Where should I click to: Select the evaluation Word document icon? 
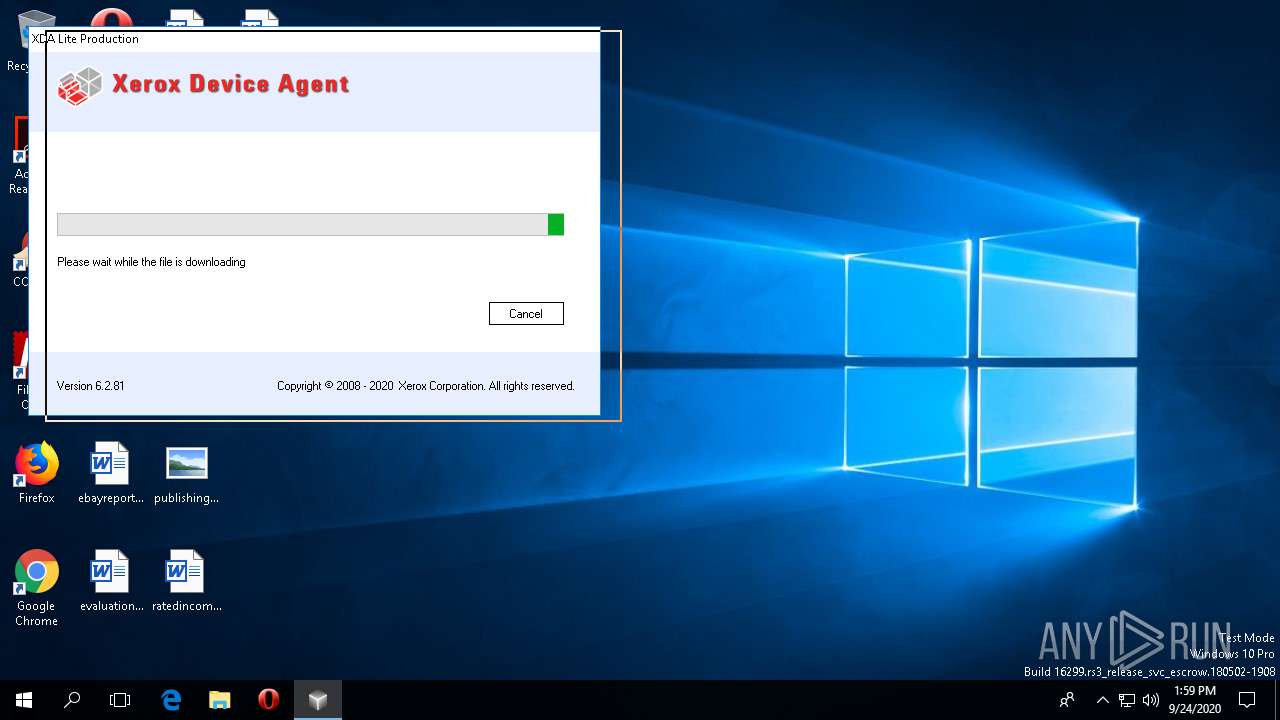111,581
